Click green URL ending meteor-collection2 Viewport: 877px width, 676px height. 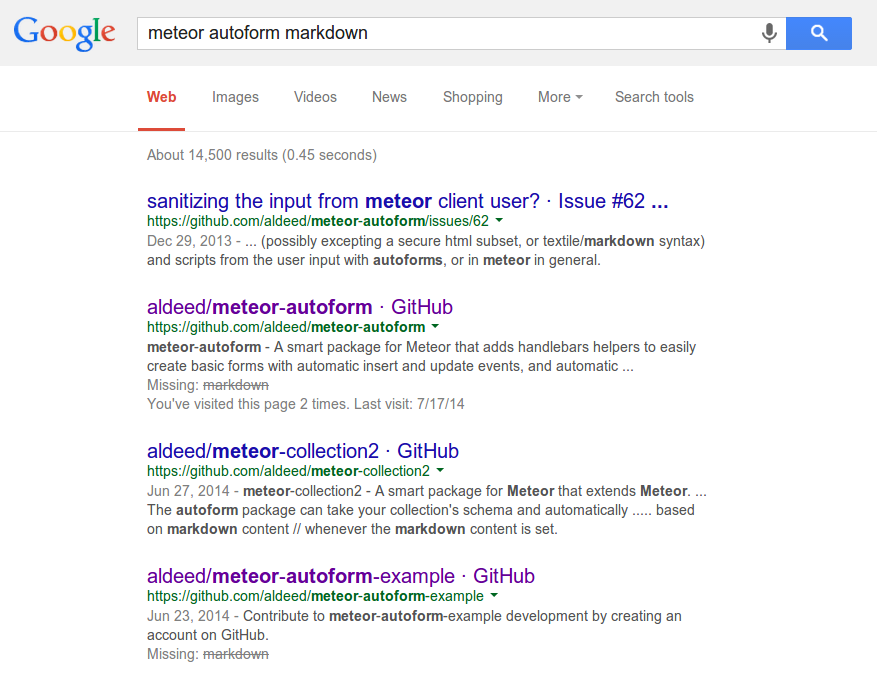click(x=289, y=471)
